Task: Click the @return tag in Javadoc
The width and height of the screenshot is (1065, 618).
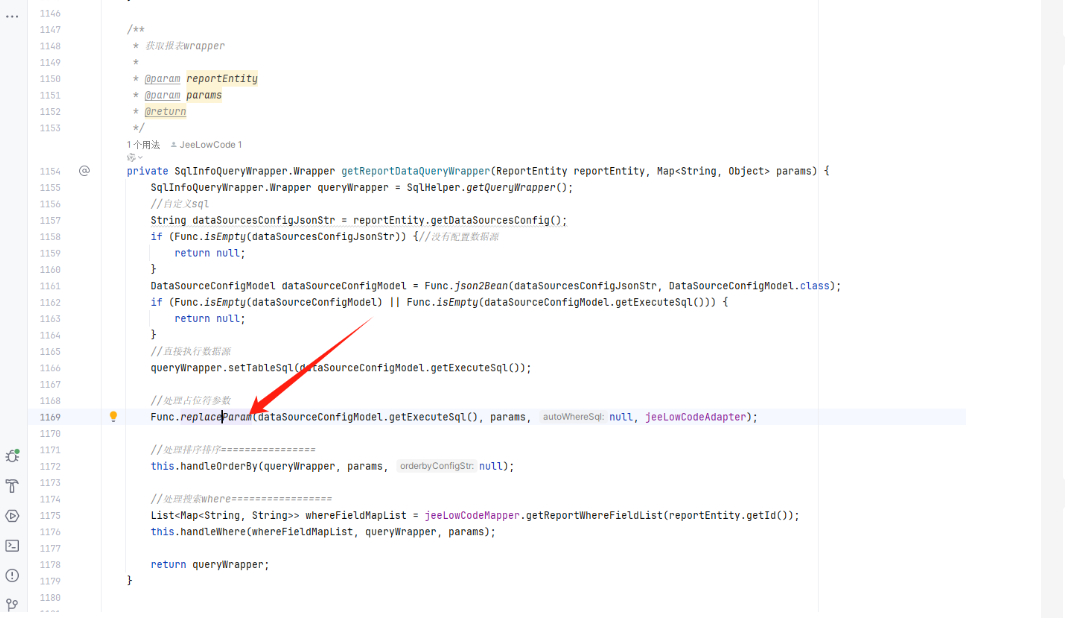Action: (165, 112)
